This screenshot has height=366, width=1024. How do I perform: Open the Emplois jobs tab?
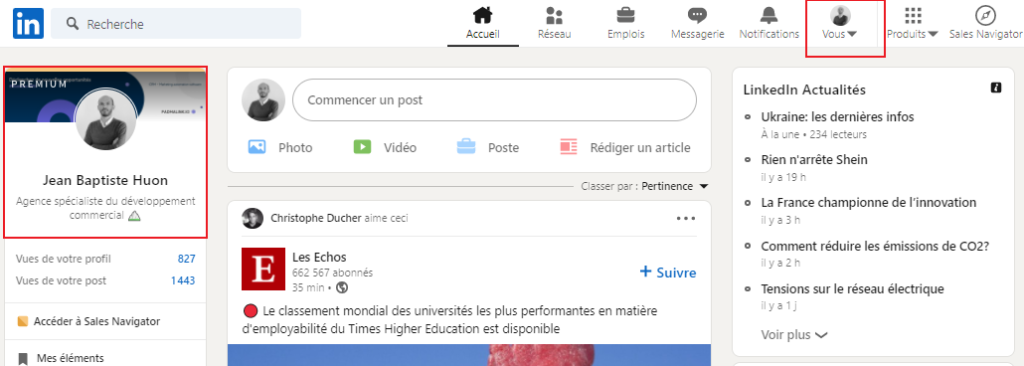pos(626,24)
